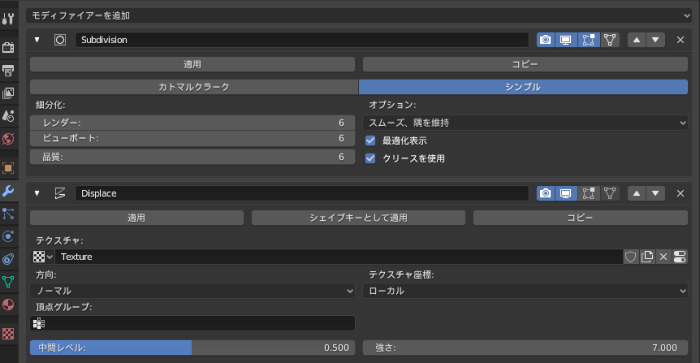Click the 頂点グループ field
Viewport: 700px width, 363px height.
pos(192,323)
